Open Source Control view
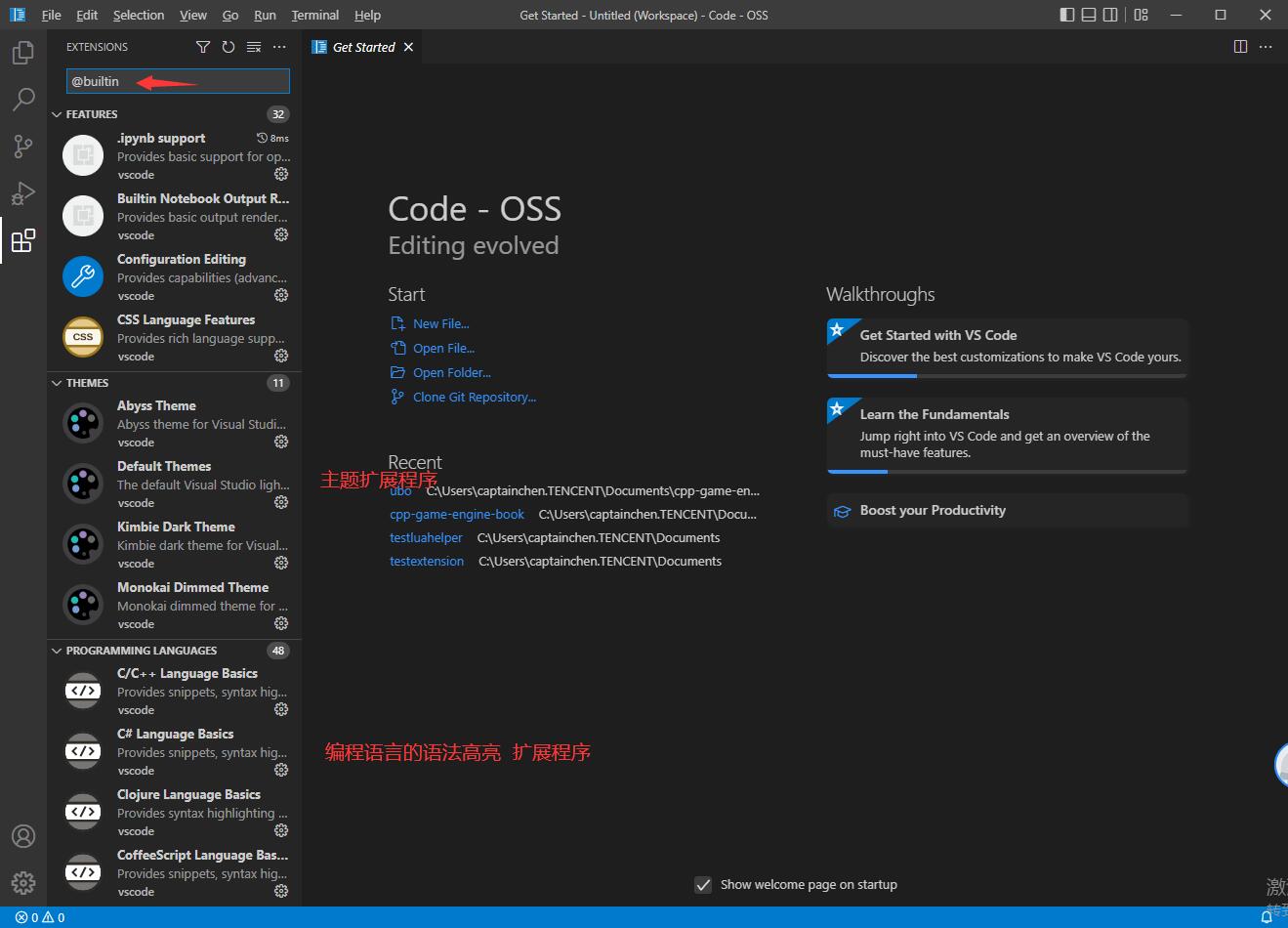Viewport: 1288px width, 928px height. pos(23,147)
